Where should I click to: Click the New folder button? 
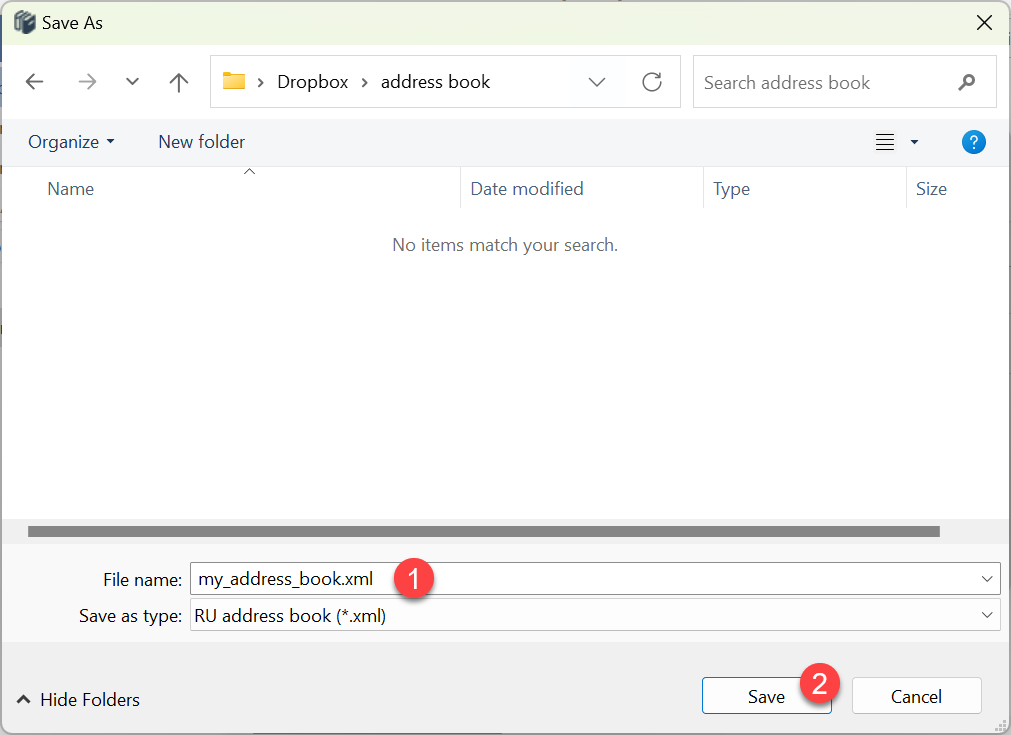coord(201,142)
